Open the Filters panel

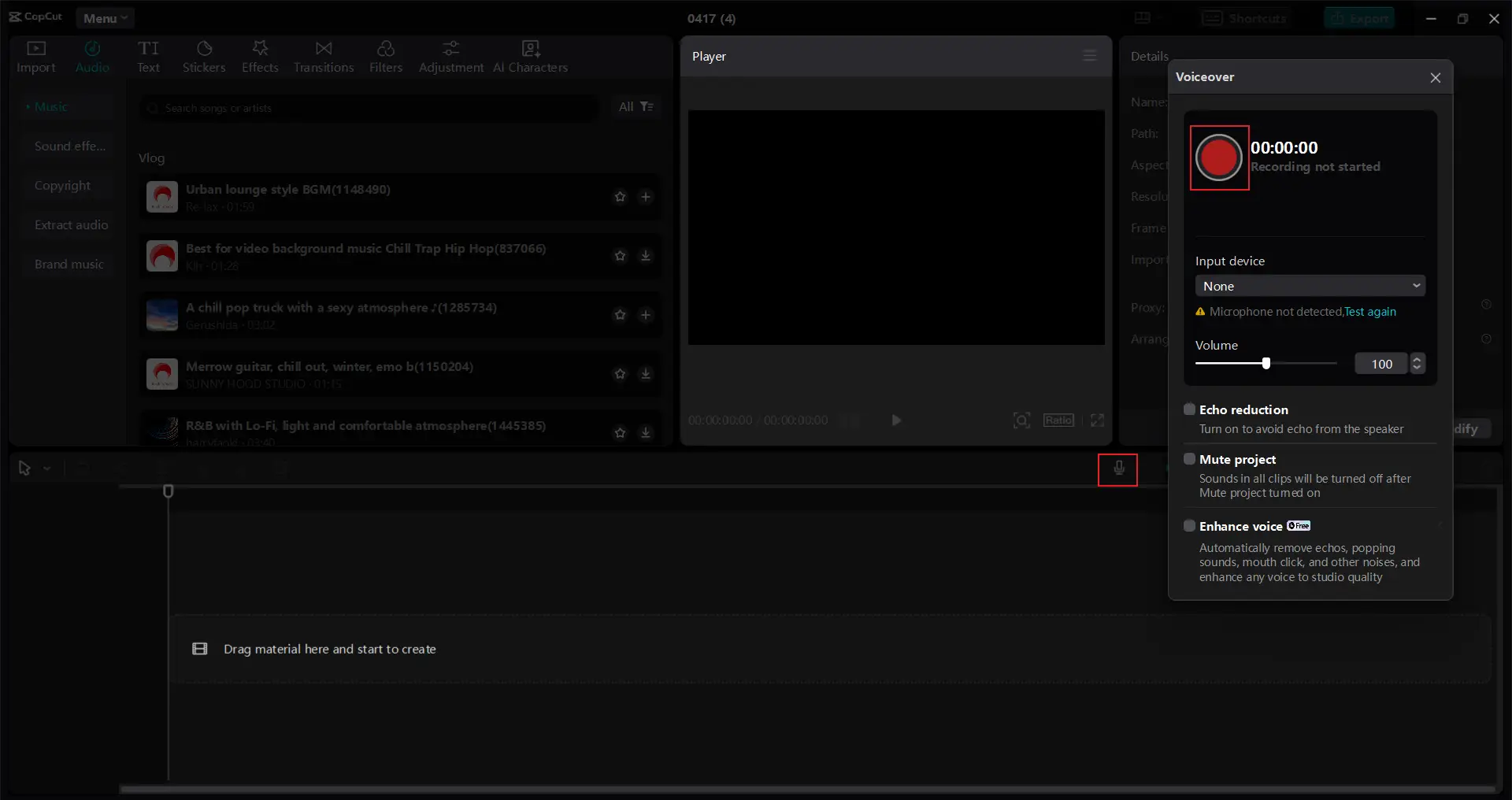386,55
